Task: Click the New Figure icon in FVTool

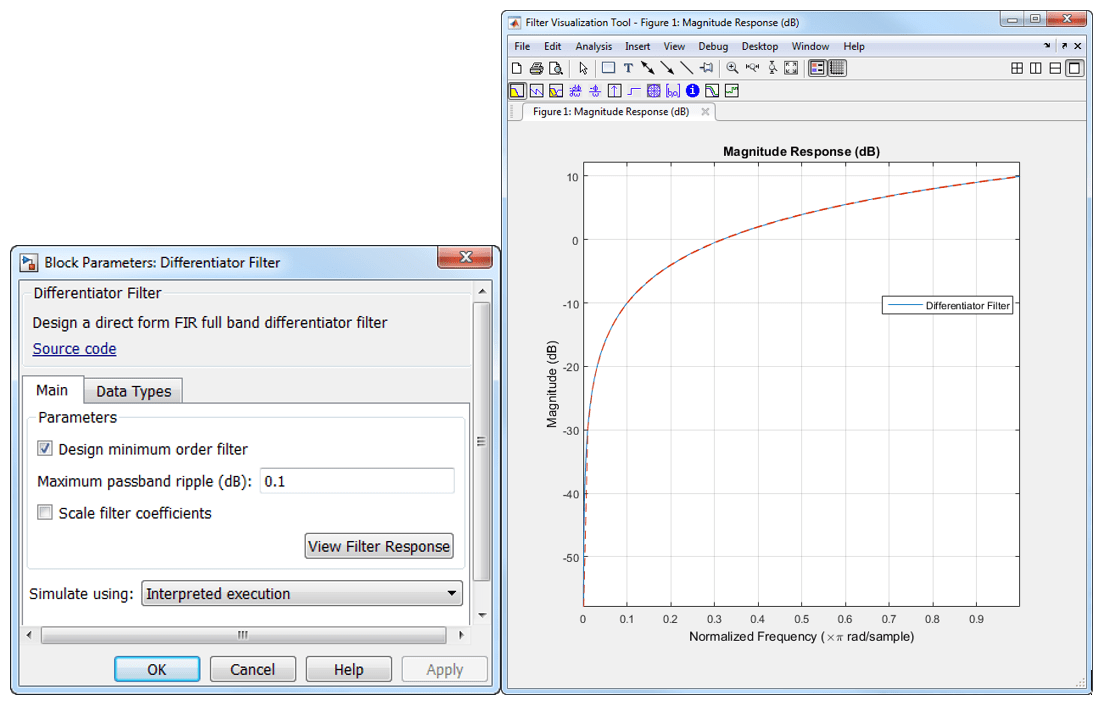Action: (516, 68)
